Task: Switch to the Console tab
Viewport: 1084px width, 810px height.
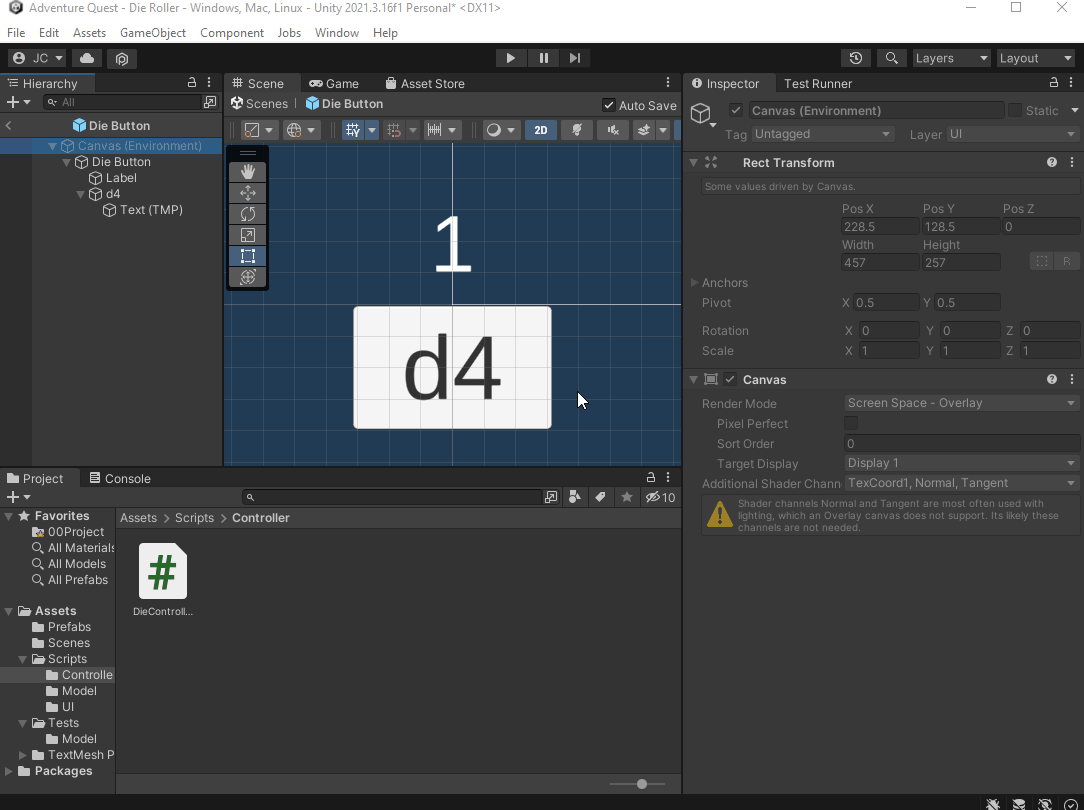Action: pos(120,478)
